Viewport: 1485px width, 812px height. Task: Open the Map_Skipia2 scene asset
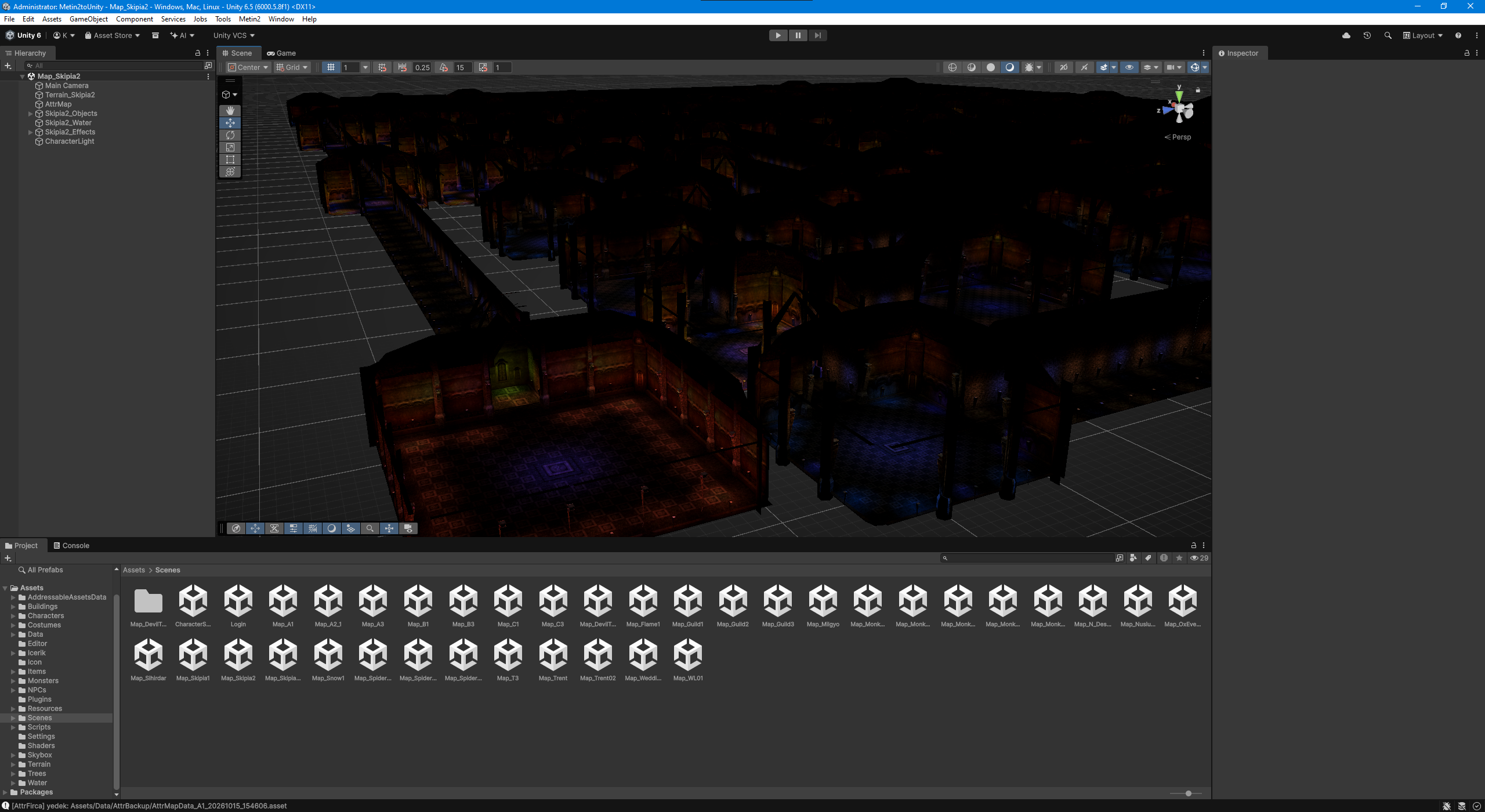238,659
